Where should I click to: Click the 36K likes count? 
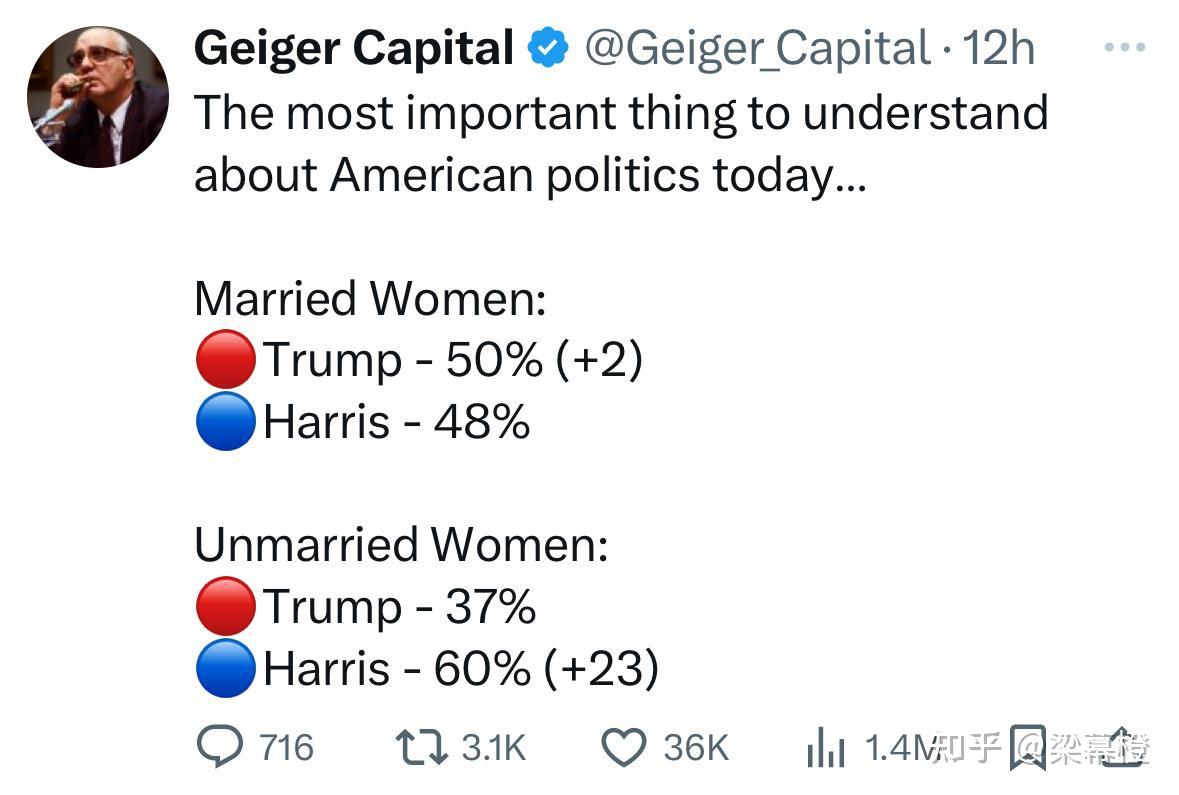[x=696, y=748]
